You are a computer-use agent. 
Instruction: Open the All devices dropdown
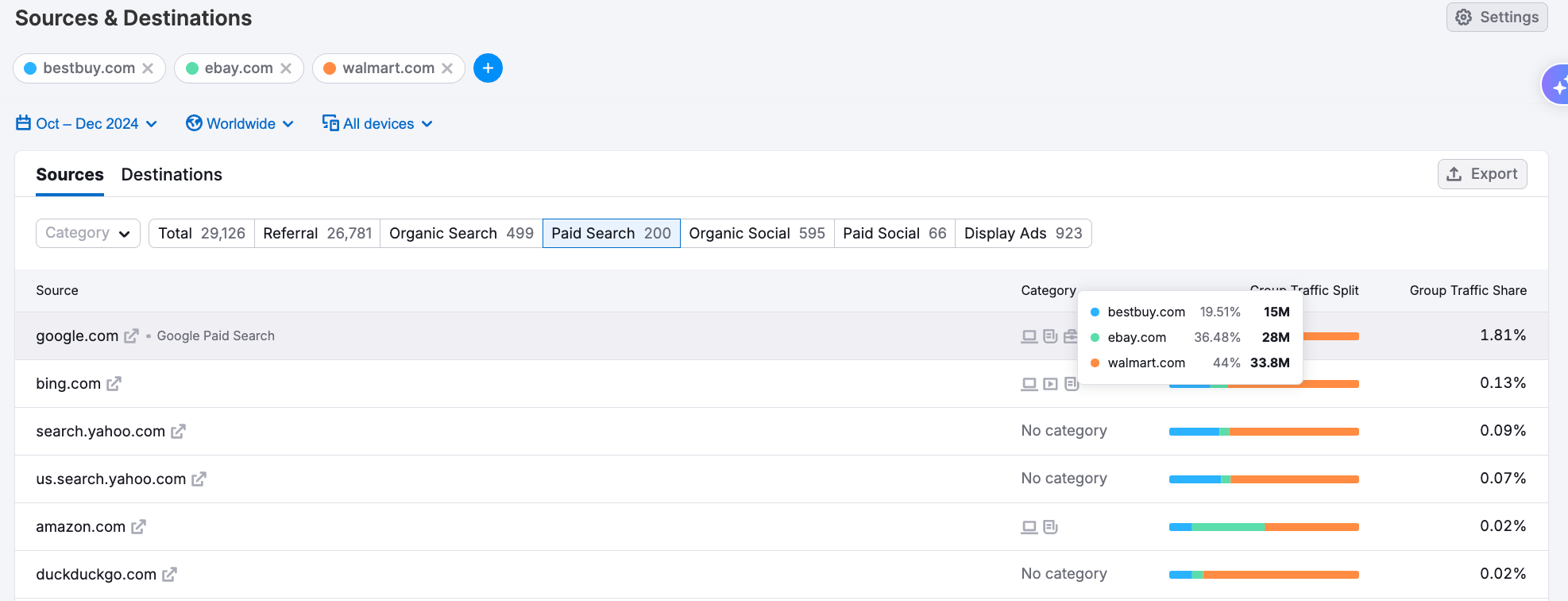[377, 124]
